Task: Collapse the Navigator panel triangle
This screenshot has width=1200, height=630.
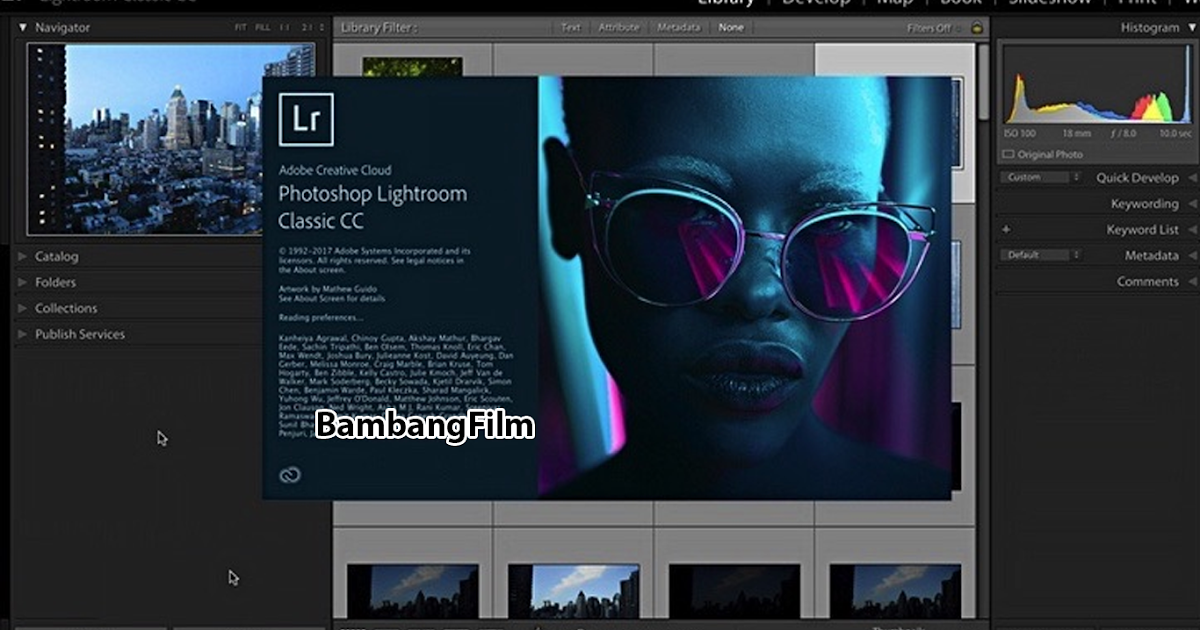Action: click(22, 28)
